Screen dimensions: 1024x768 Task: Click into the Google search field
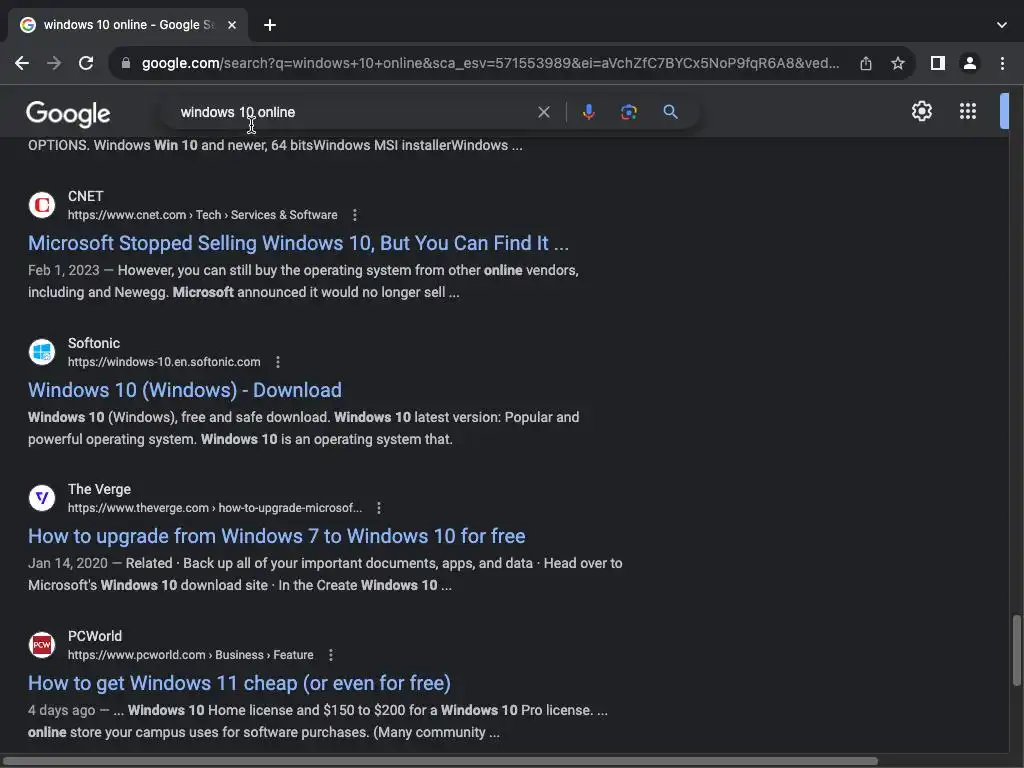pyautogui.click(x=353, y=112)
